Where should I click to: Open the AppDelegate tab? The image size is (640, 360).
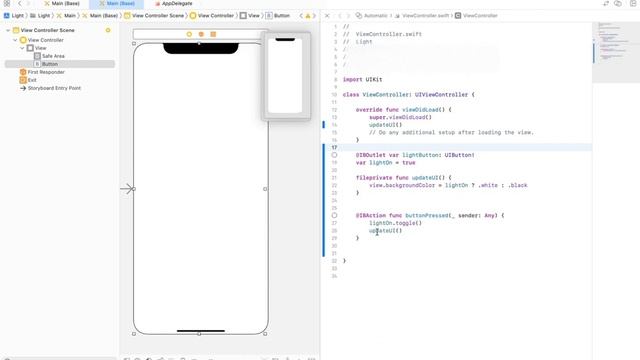[x=173, y=3]
